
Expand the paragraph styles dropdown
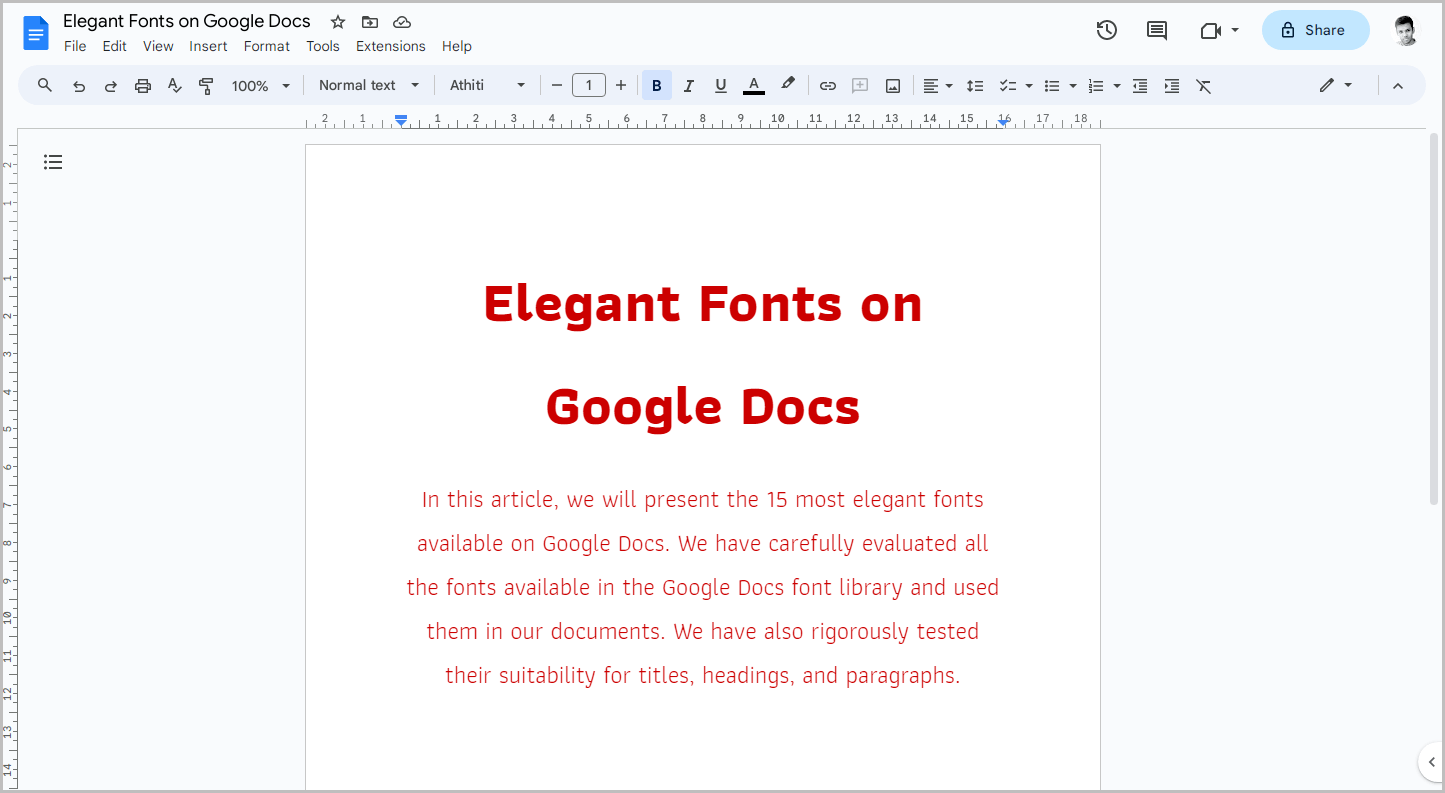pyautogui.click(x=368, y=85)
